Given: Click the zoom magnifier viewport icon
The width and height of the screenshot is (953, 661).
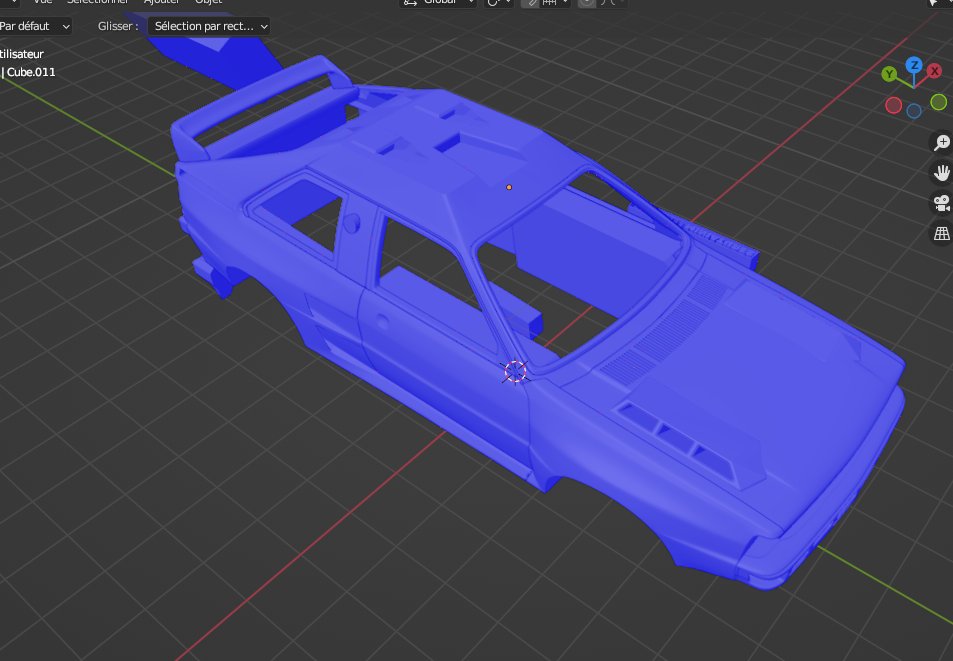Looking at the screenshot, I should click(x=940, y=142).
